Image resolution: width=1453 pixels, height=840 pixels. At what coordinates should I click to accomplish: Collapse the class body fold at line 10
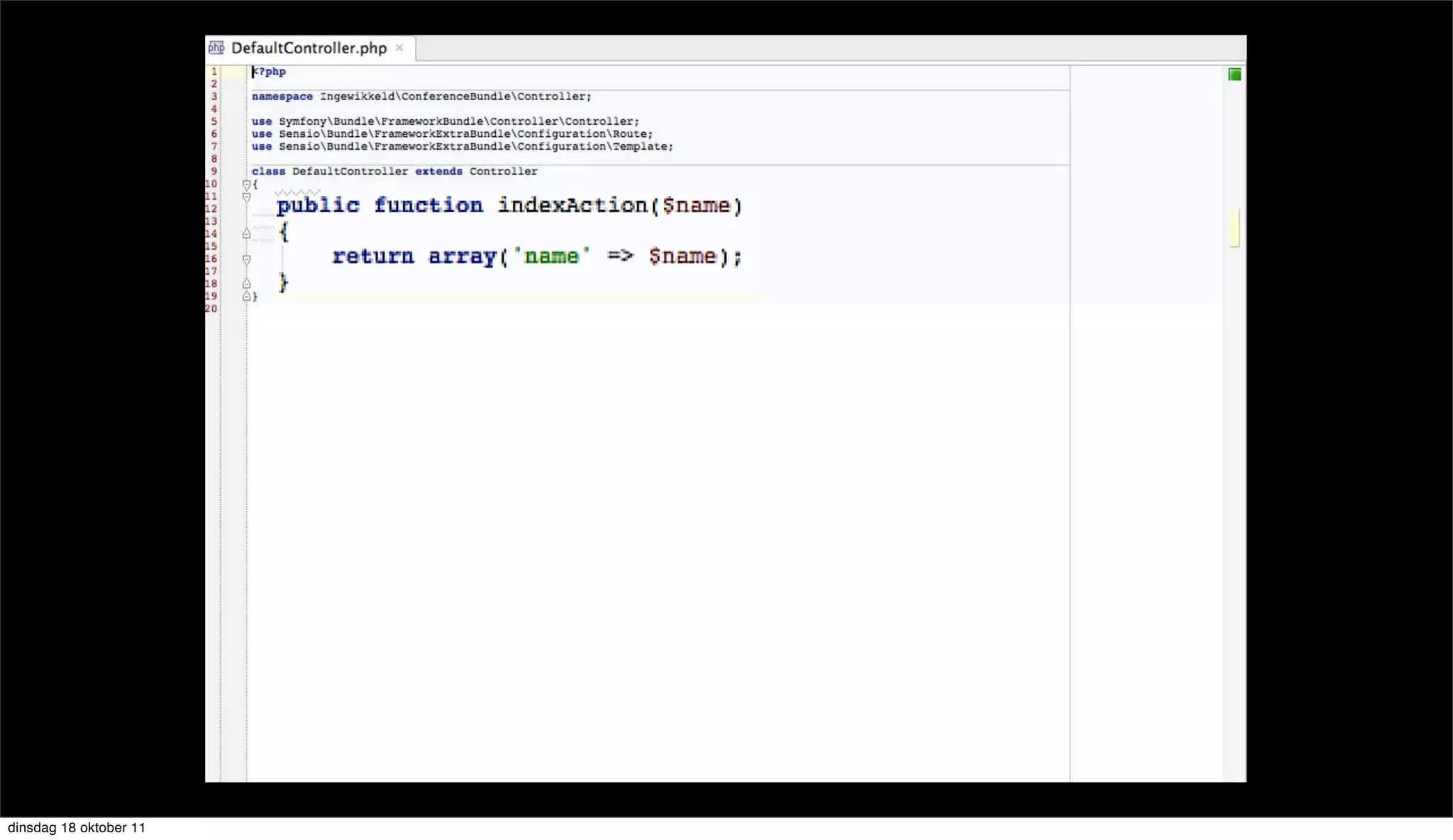click(246, 184)
